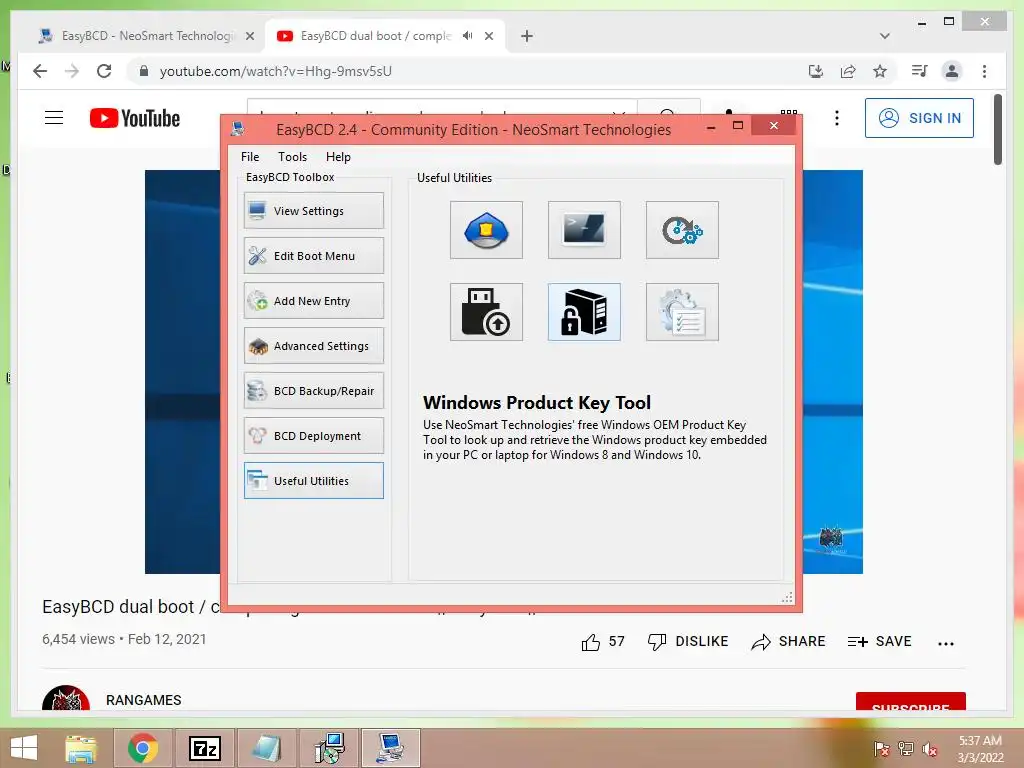Select Add New Entry

(313, 300)
